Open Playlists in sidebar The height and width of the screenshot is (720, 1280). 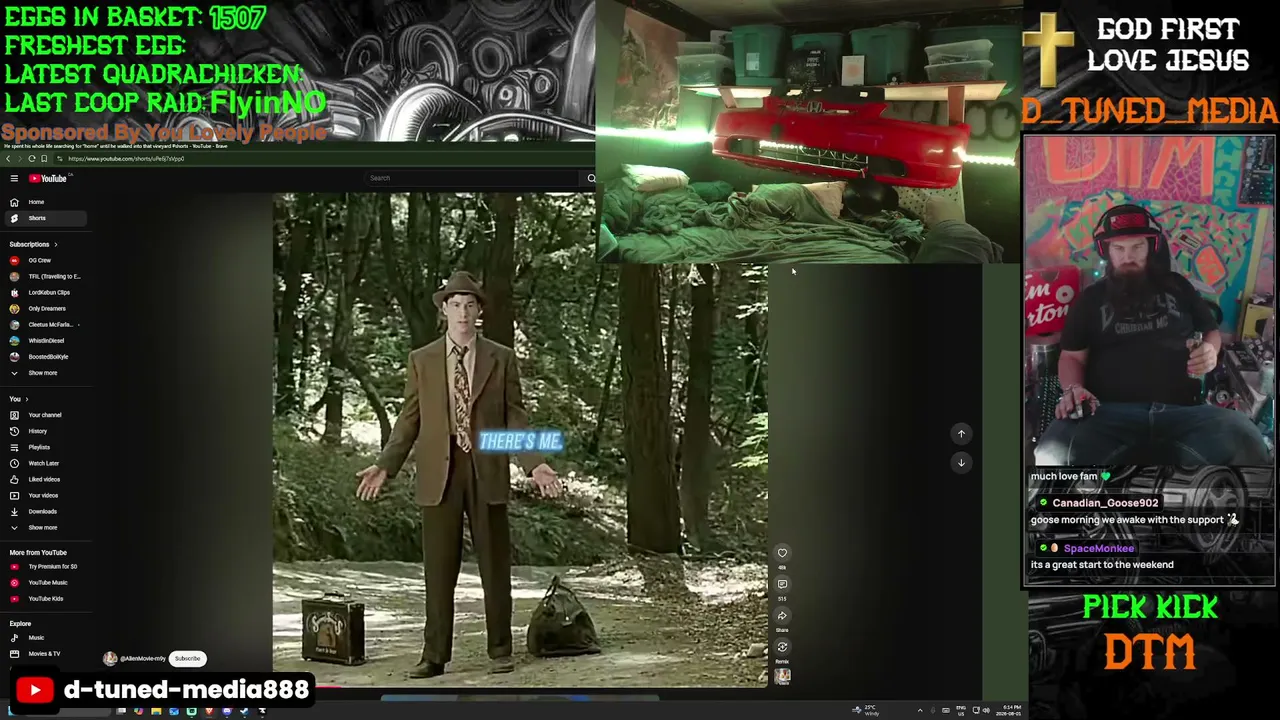[46, 447]
